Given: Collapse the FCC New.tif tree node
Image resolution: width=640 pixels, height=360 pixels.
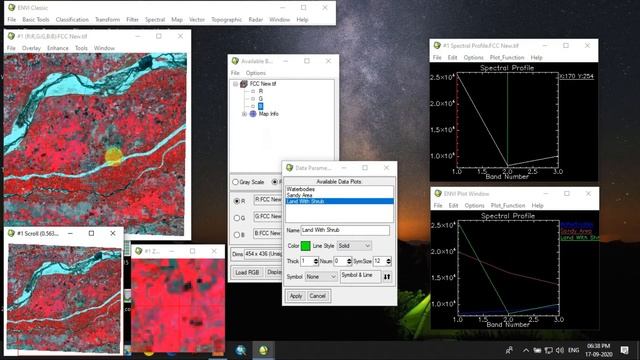Looking at the screenshot, I should 235,84.
